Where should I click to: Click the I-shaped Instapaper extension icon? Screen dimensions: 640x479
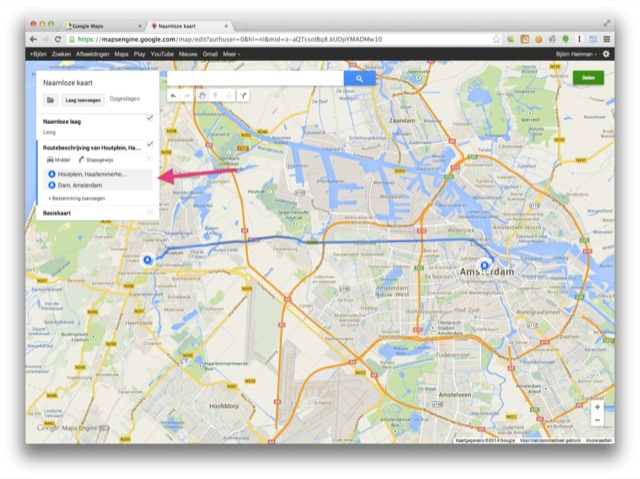(x=579, y=39)
